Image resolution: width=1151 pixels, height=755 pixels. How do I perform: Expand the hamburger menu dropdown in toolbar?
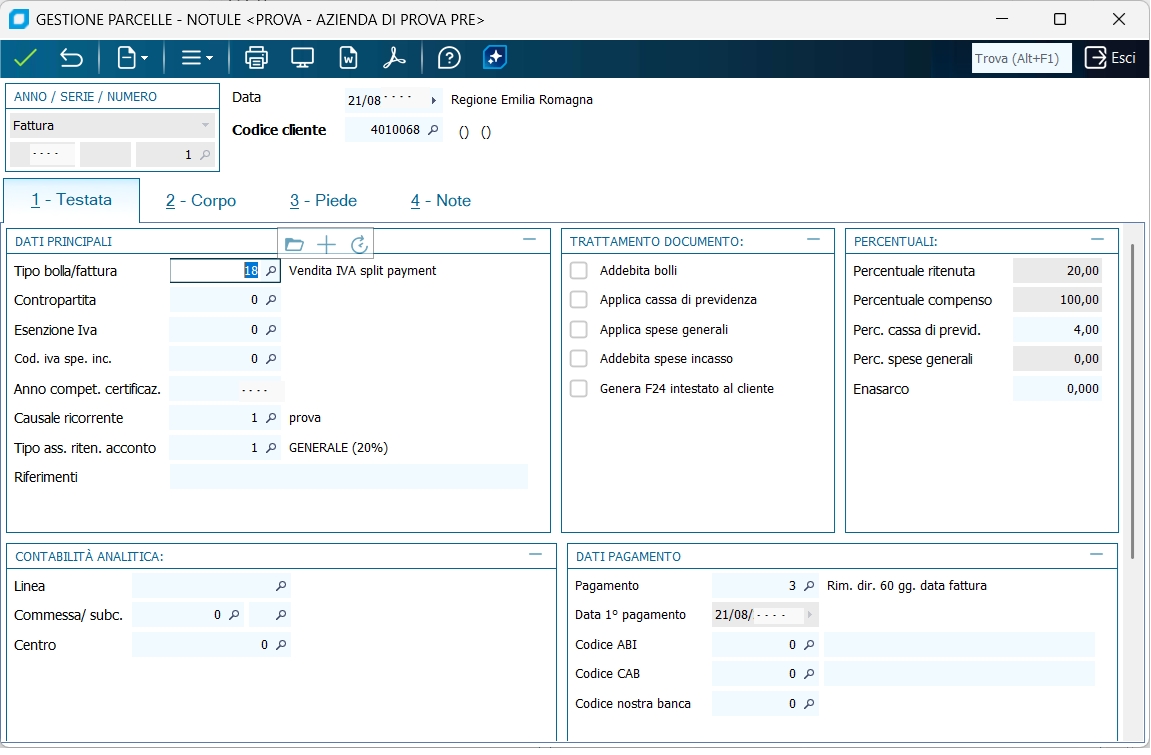click(197, 58)
